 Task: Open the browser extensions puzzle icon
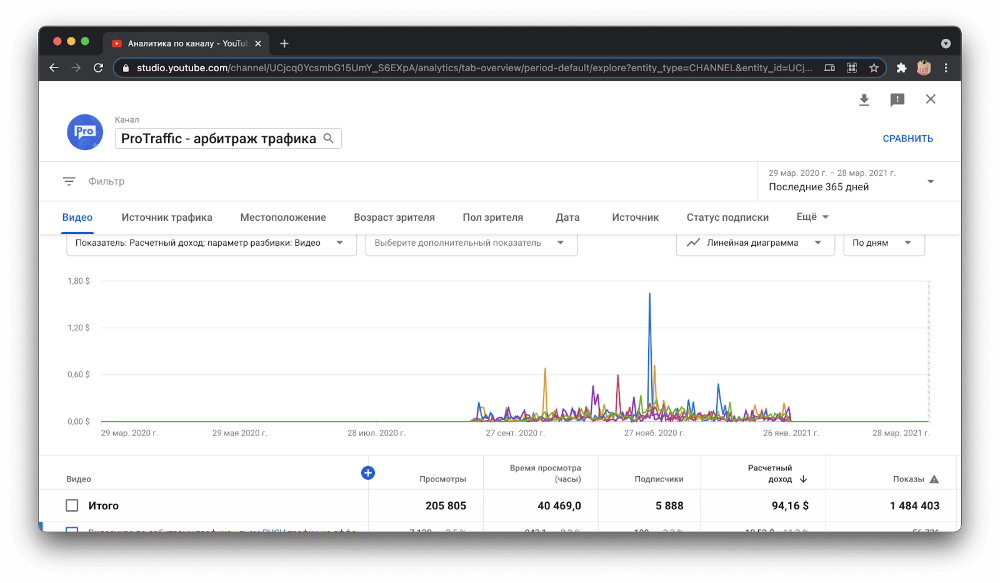click(901, 68)
